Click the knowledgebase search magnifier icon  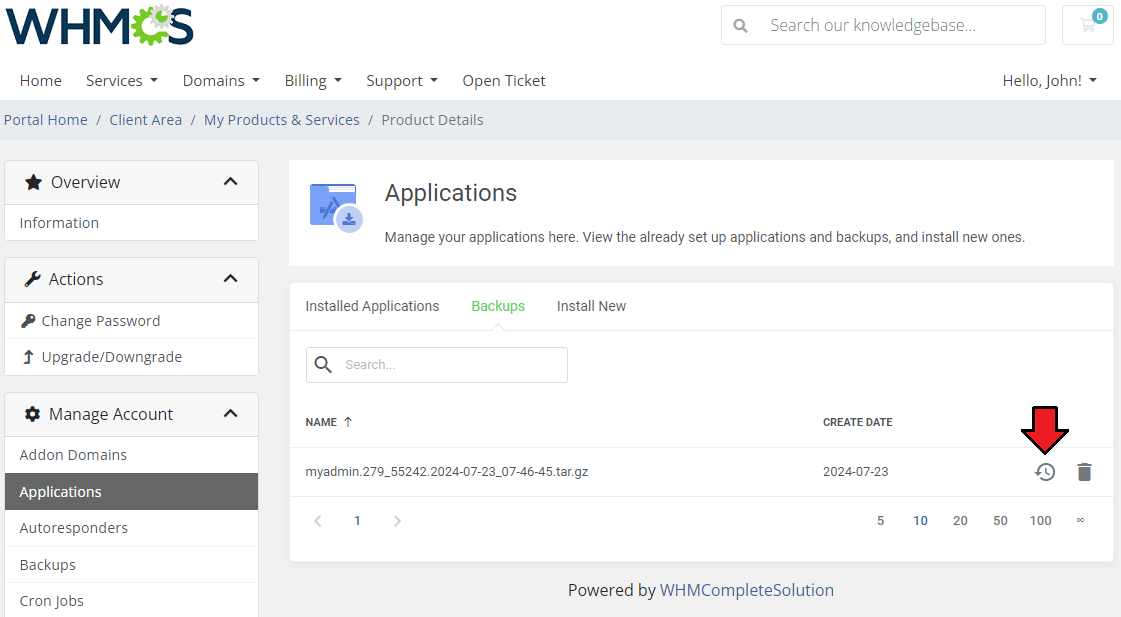741,26
